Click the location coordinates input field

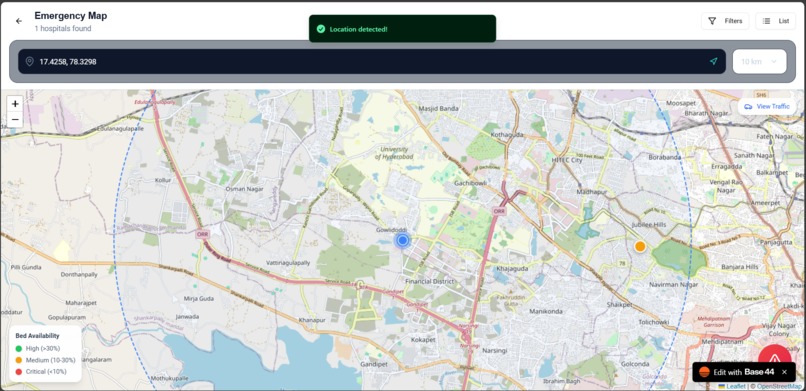click(x=372, y=62)
